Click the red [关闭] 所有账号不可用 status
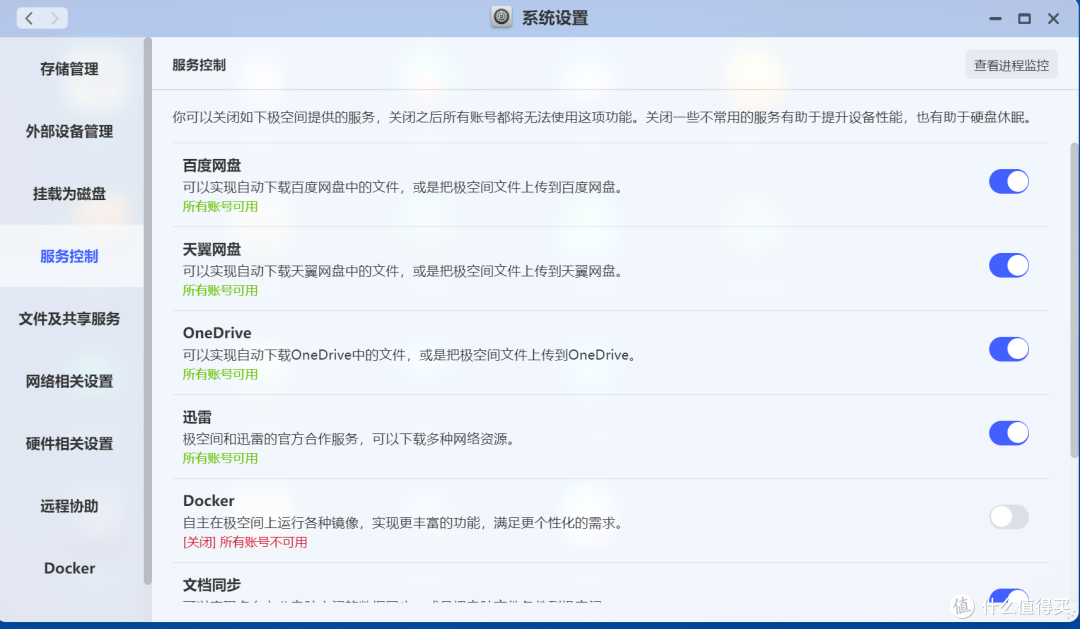The width and height of the screenshot is (1080, 629). [245, 543]
